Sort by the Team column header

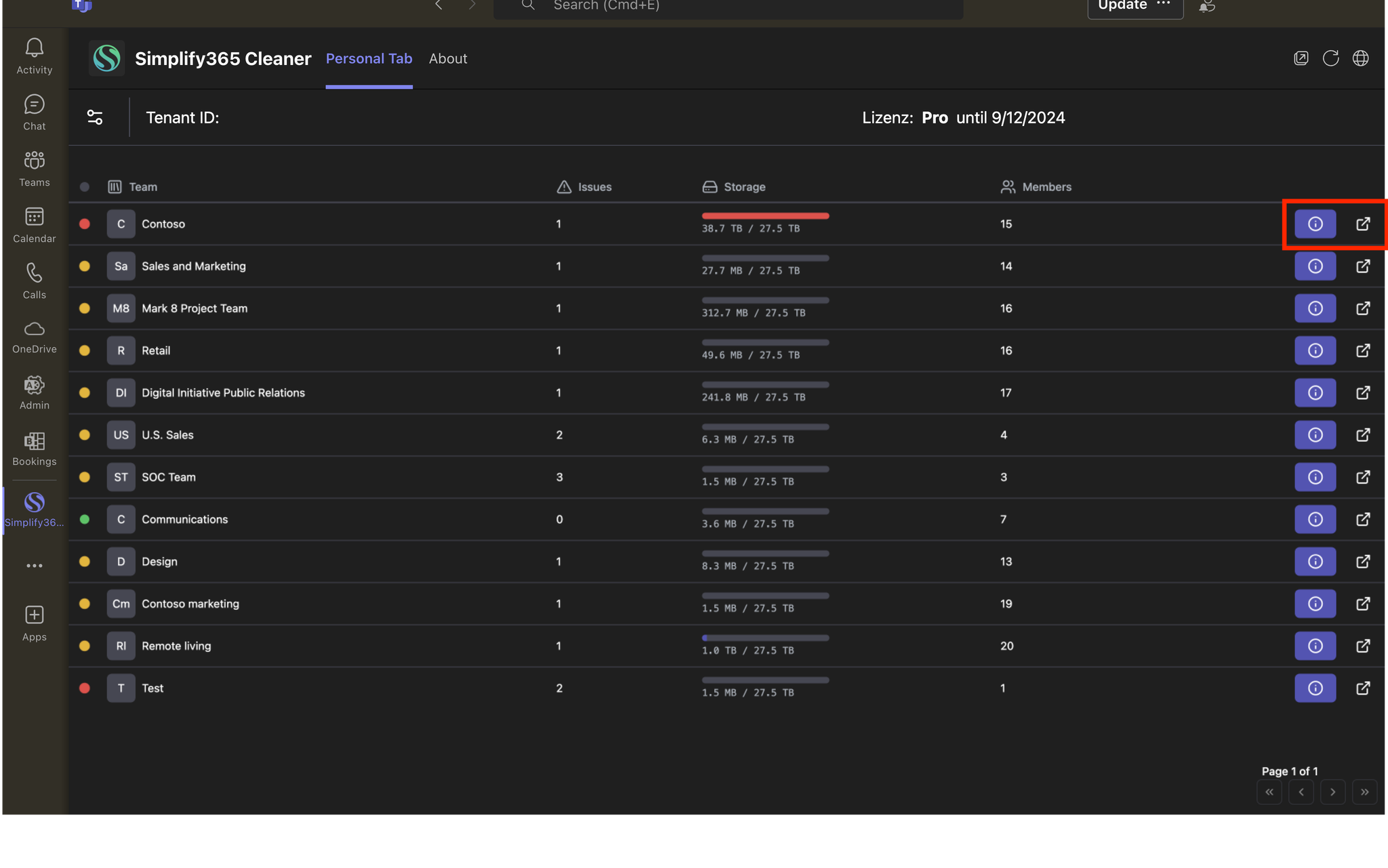[x=133, y=187]
